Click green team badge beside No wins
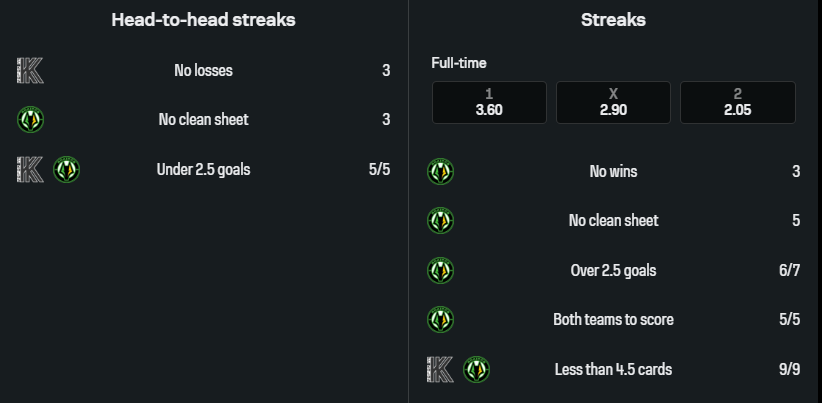 (x=440, y=171)
